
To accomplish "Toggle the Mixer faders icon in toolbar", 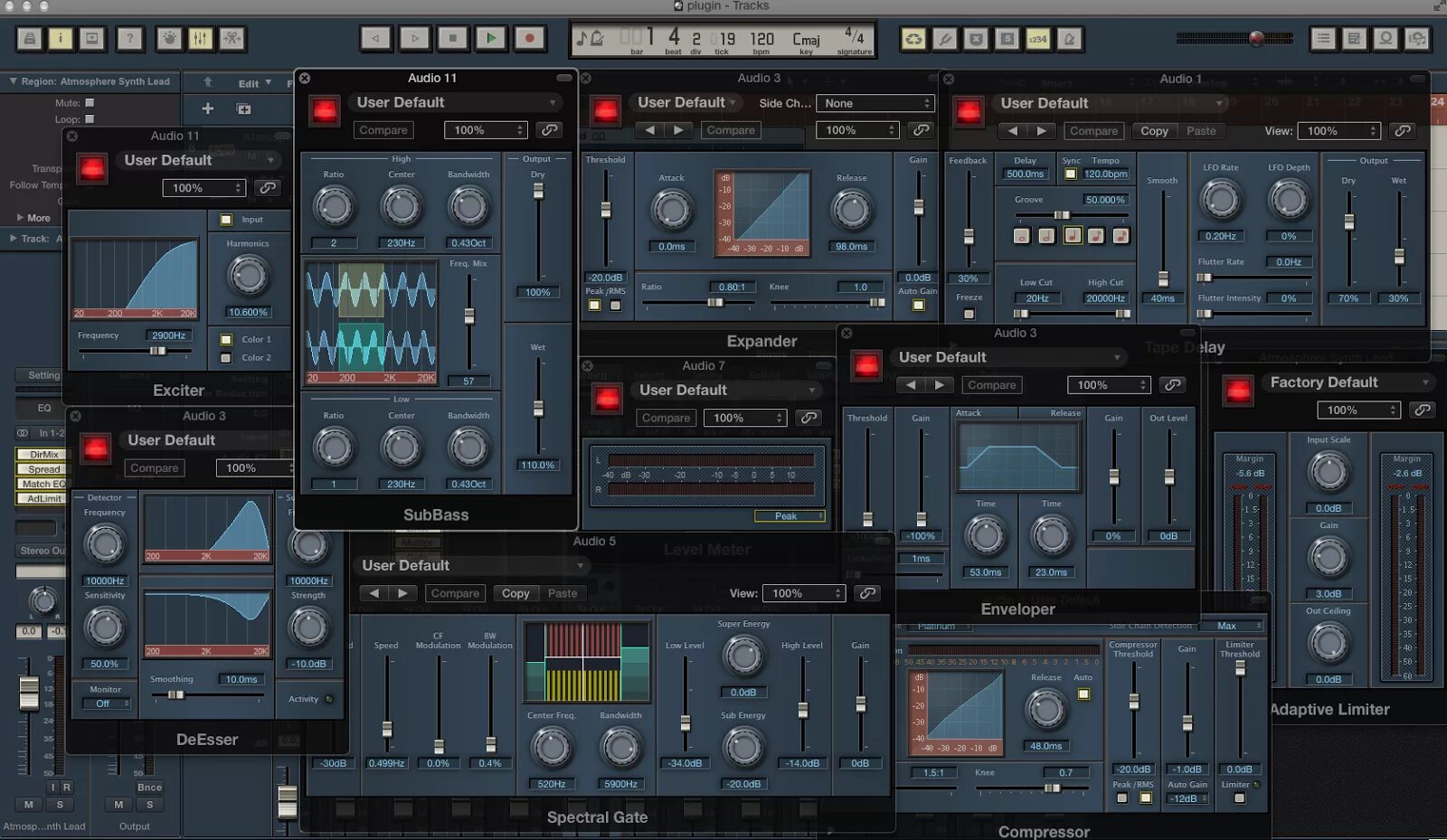I will click(201, 39).
